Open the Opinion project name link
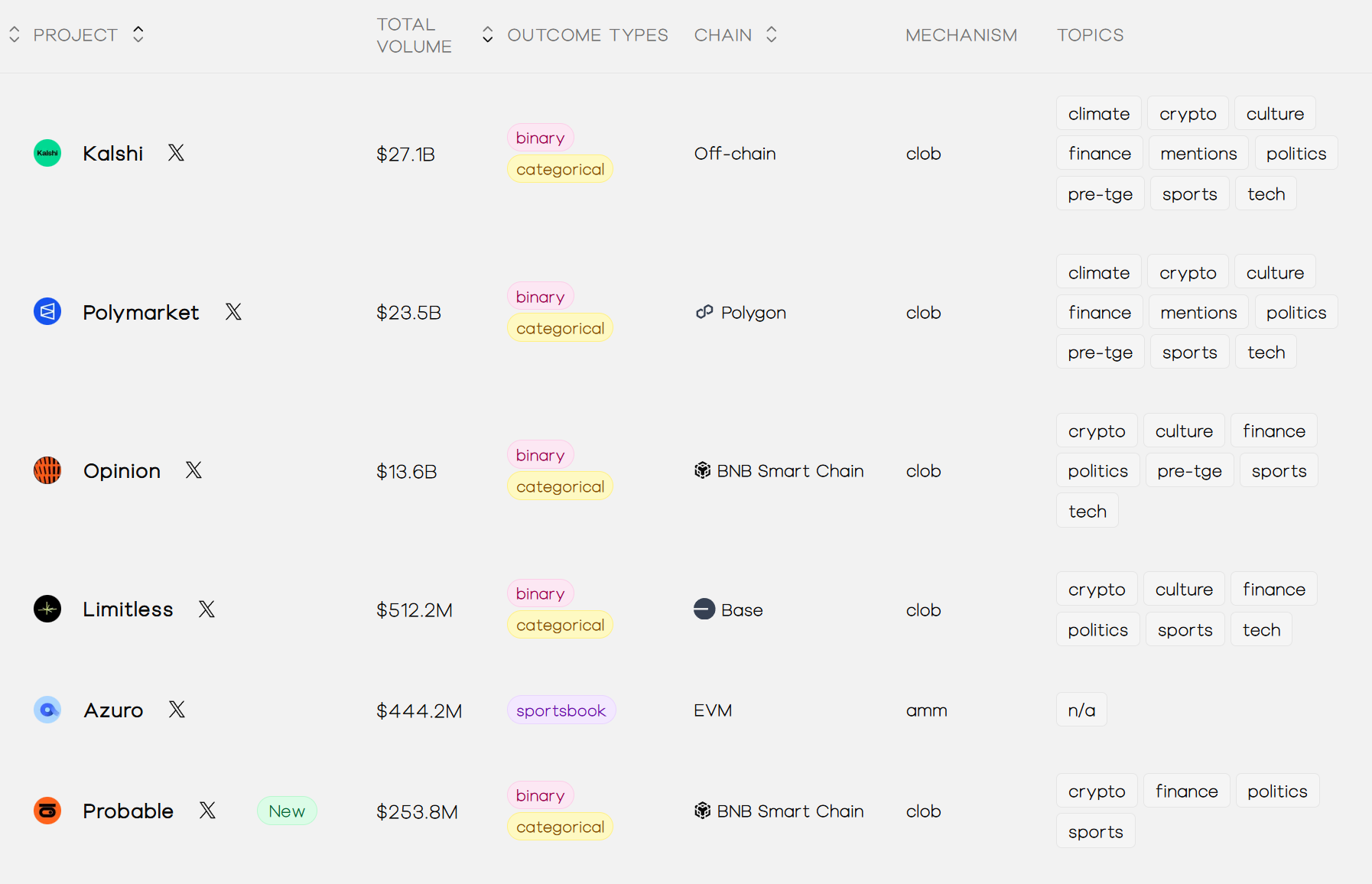The height and width of the screenshot is (884, 1372). coord(122,471)
